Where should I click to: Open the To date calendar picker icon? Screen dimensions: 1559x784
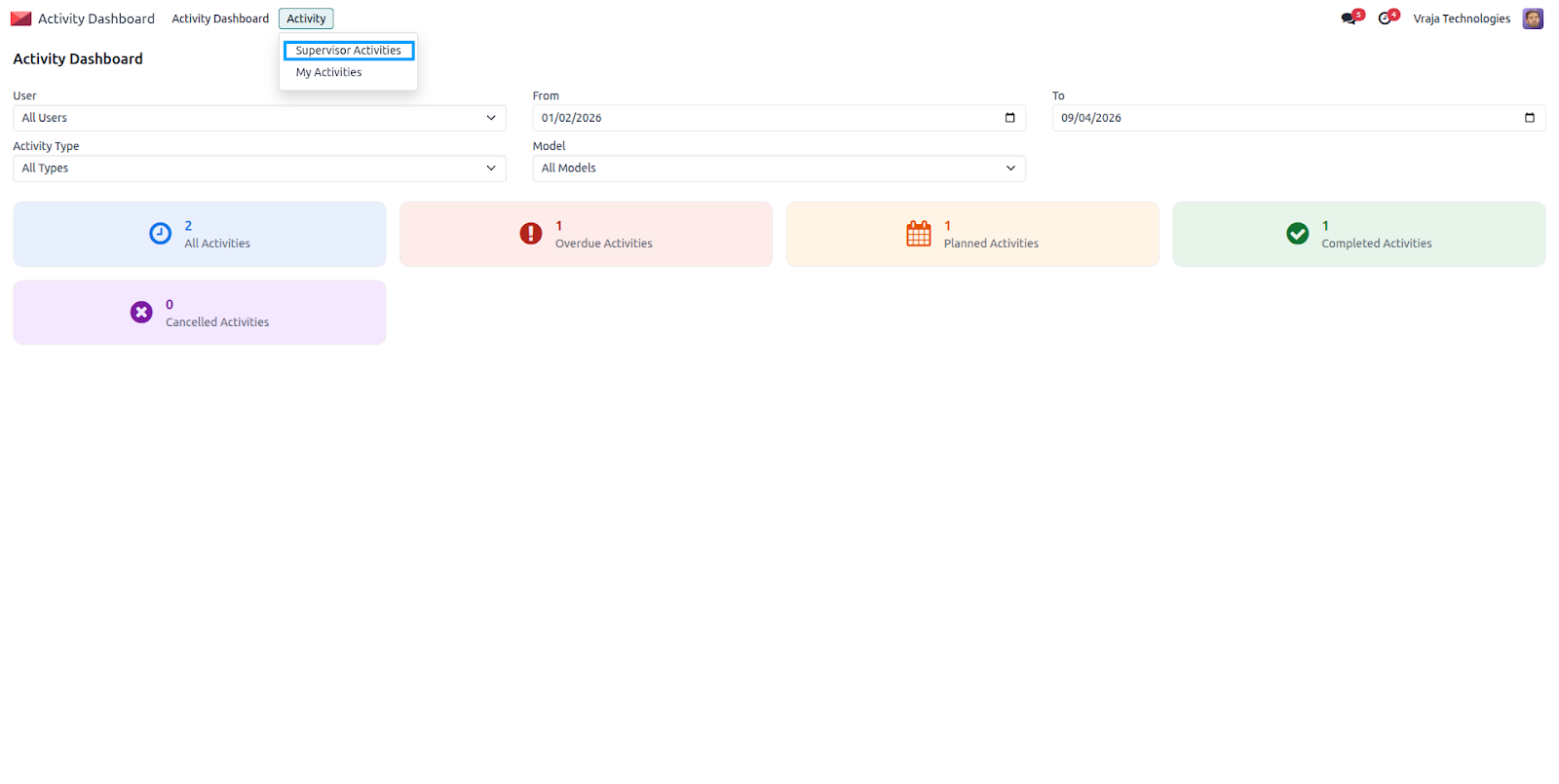pos(1529,118)
